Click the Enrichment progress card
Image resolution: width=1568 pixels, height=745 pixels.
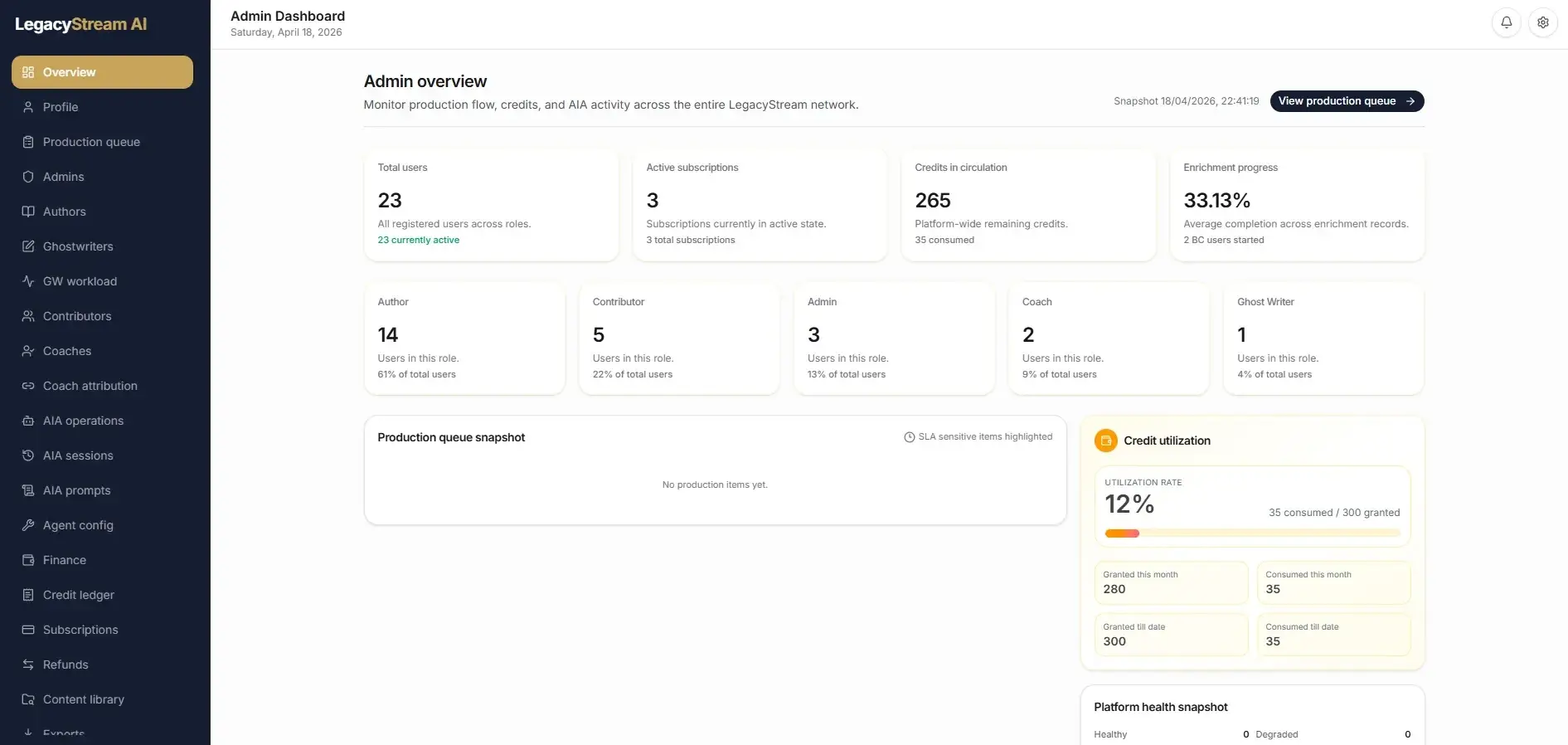click(x=1297, y=205)
